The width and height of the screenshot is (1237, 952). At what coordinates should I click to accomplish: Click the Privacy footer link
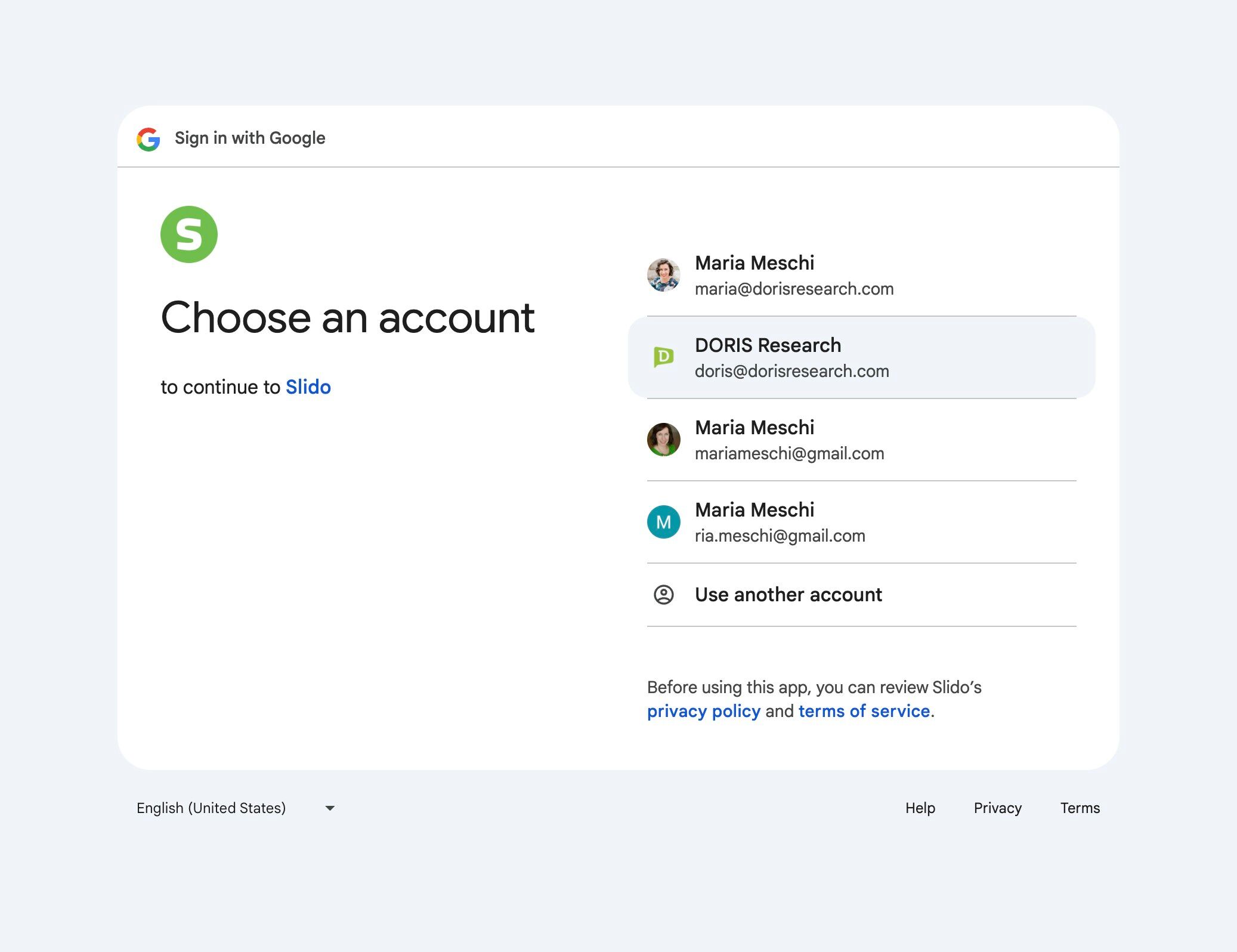click(x=997, y=808)
